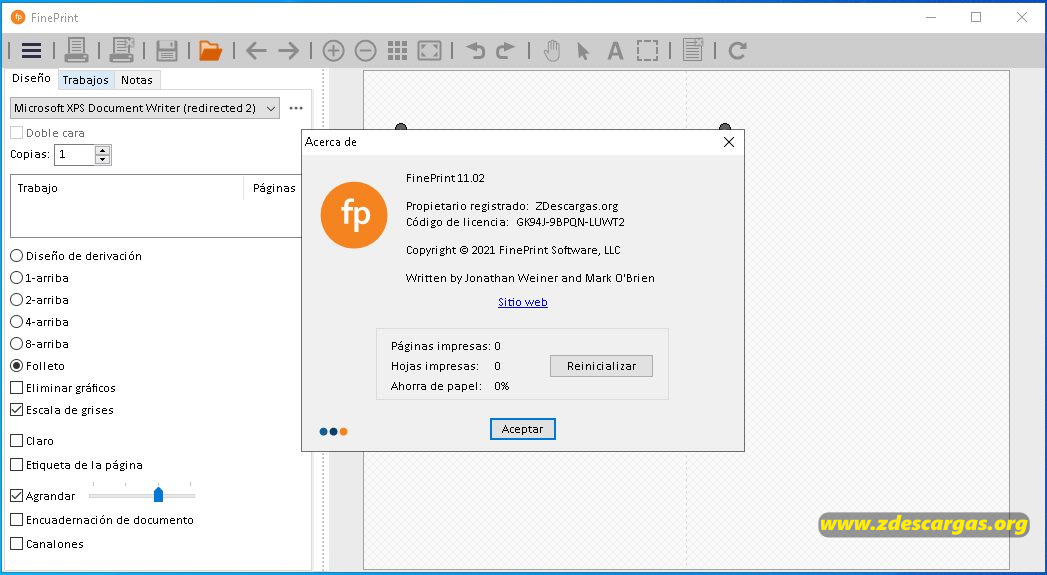The image size is (1047, 575).
Task: Click the Páginas column header
Action: pos(274,188)
